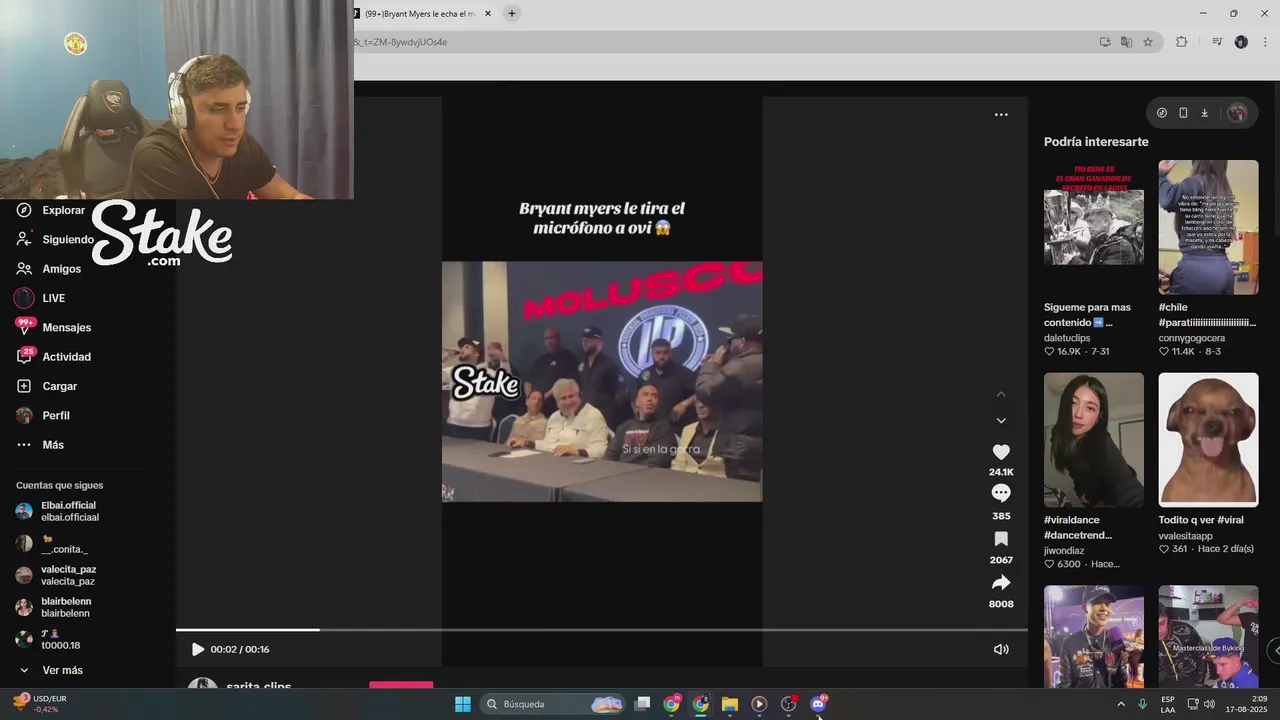Open Perfil page from sidebar

[x=55, y=415]
